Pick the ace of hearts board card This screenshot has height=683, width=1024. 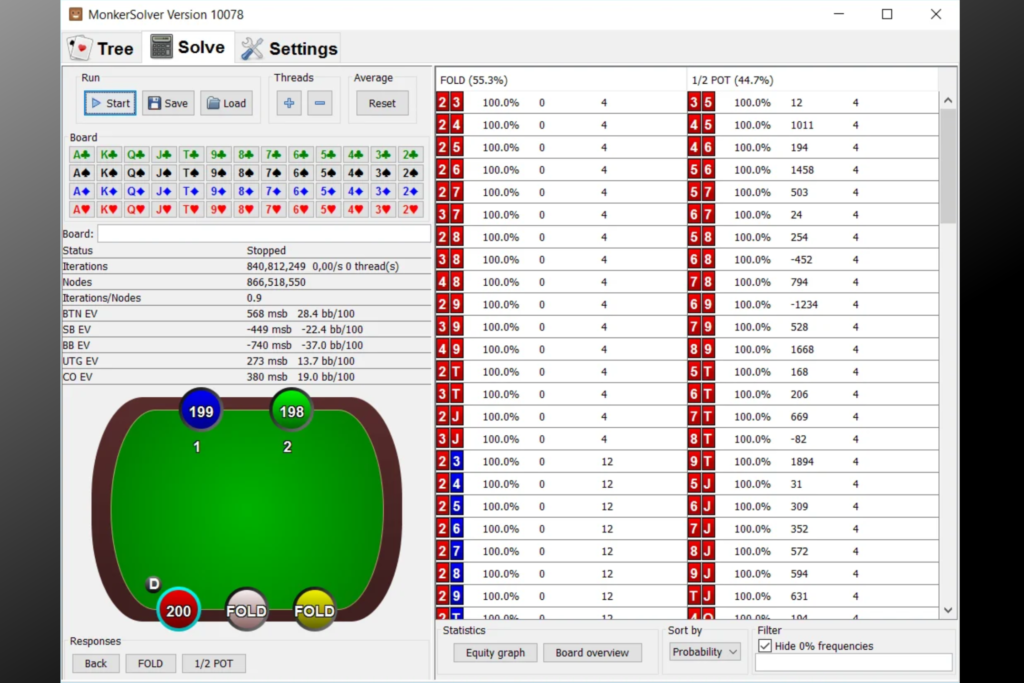81,210
